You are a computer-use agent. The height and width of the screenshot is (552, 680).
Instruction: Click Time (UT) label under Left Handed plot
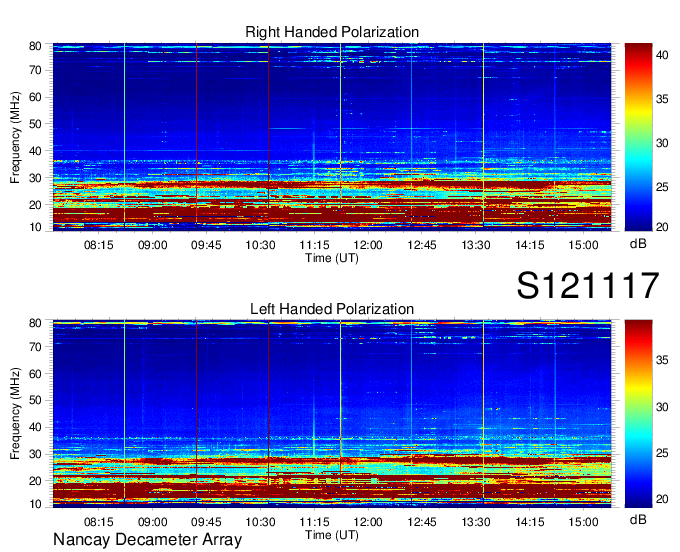[332, 535]
